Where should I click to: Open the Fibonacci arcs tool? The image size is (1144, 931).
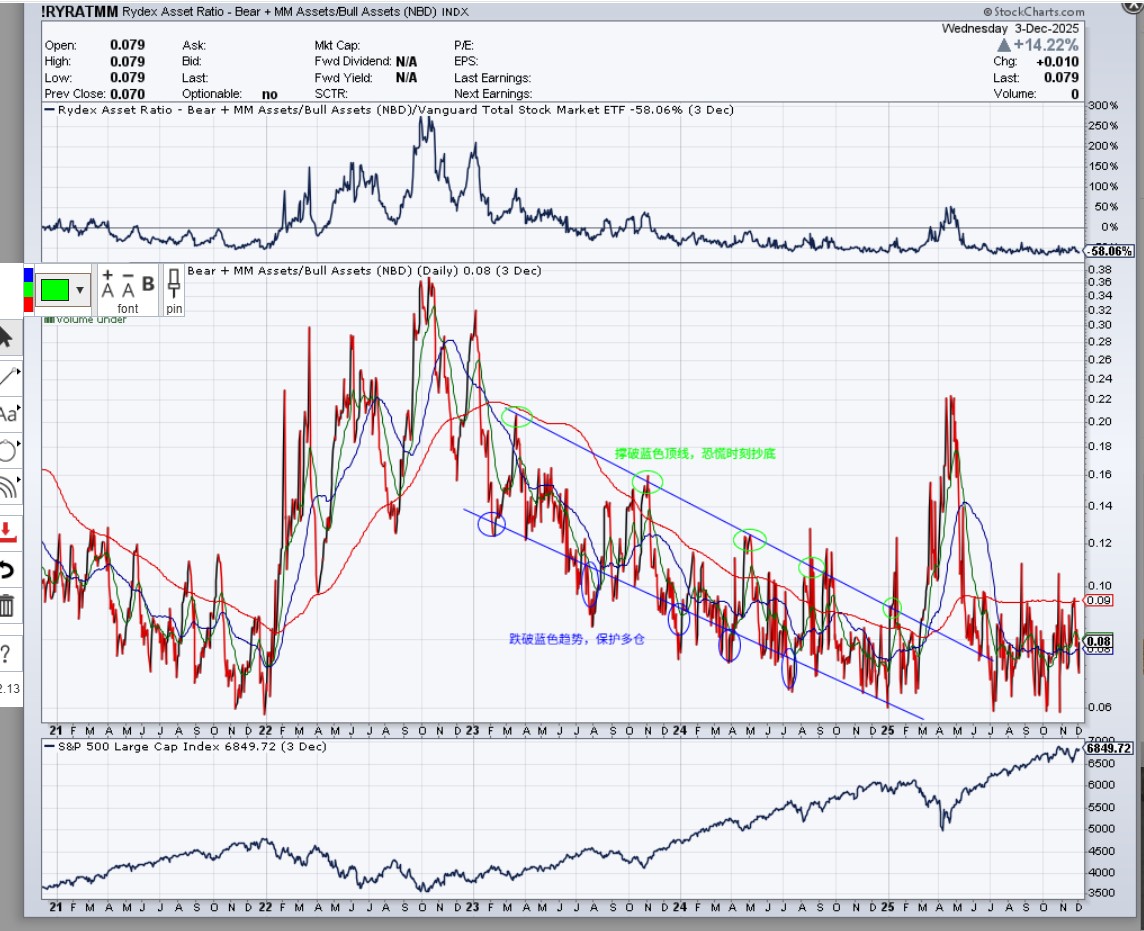tap(8, 488)
